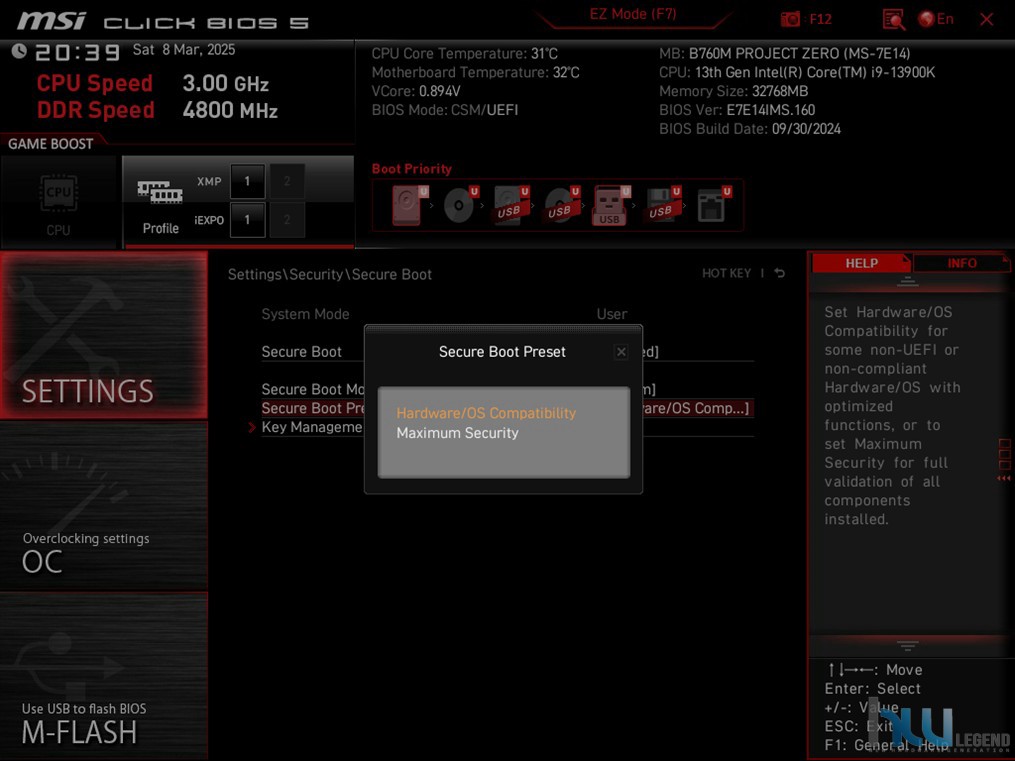Open the M-FLASH BIOS flashing section
This screenshot has width=1015, height=761.
104,676
